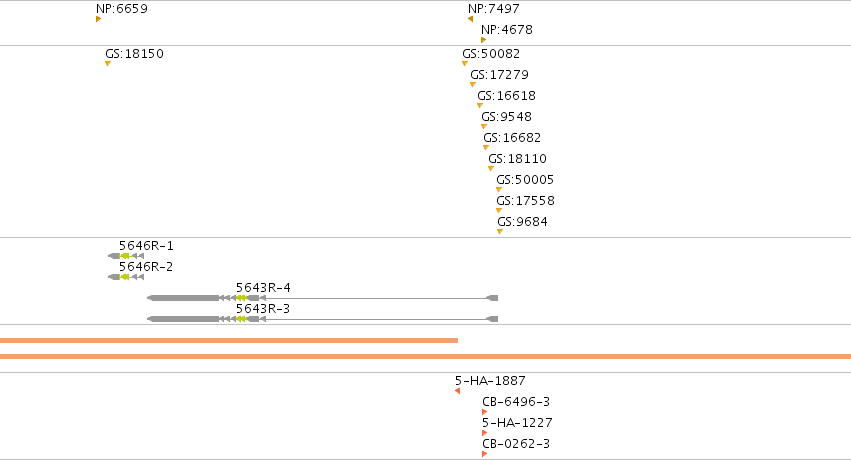Image resolution: width=851 pixels, height=460 pixels.
Task: Click the 5643R-3 label text
Action: pyautogui.click(x=263, y=309)
